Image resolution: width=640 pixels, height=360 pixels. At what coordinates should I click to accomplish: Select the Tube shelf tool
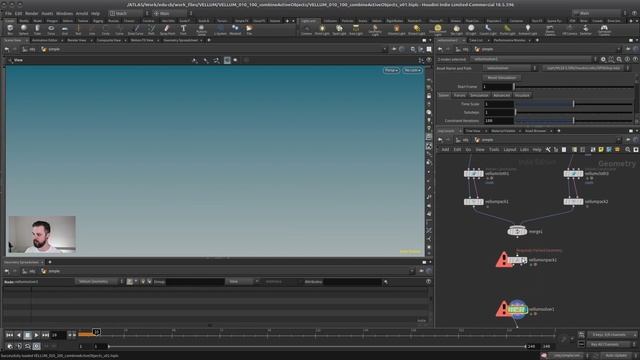pos(37,29)
